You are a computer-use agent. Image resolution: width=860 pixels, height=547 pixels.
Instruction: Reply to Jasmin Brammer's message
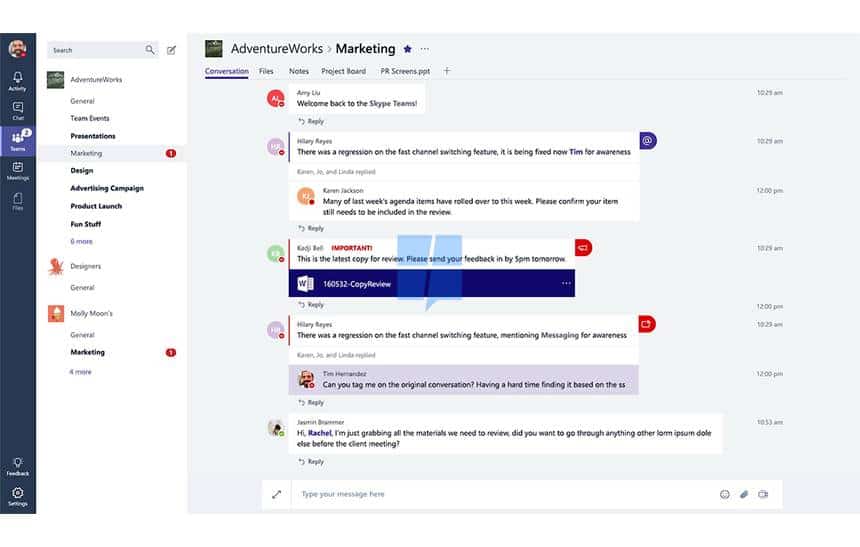[x=311, y=462]
